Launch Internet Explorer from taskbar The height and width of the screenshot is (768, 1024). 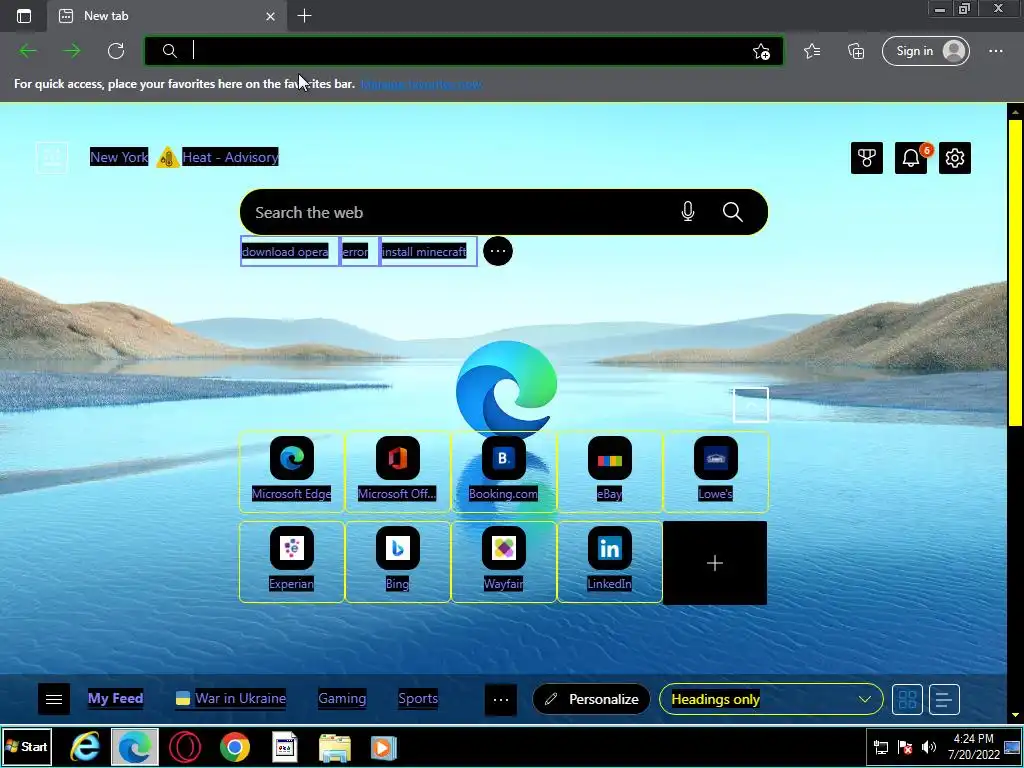tap(85, 746)
